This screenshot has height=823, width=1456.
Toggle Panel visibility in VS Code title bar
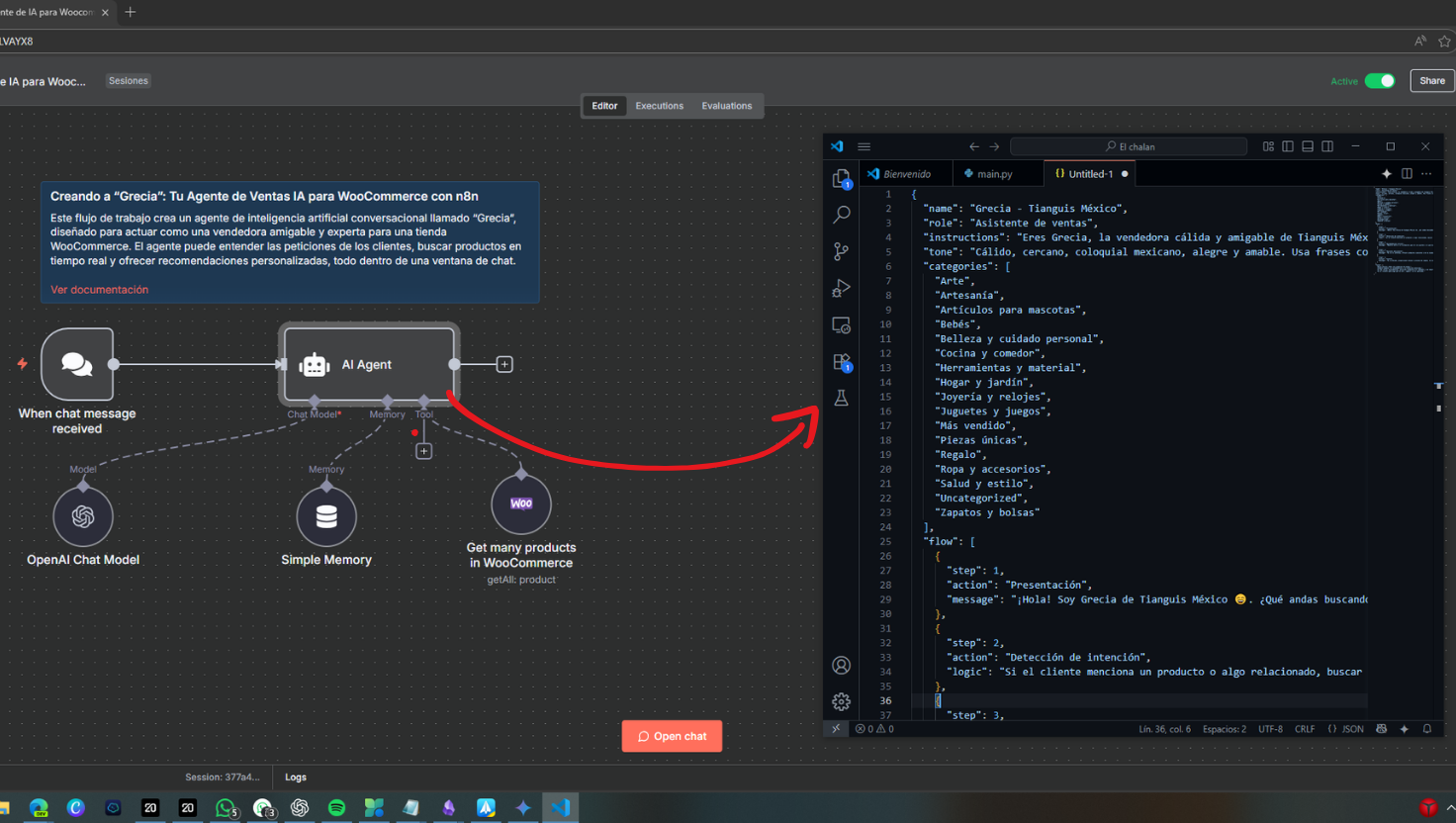click(1308, 146)
